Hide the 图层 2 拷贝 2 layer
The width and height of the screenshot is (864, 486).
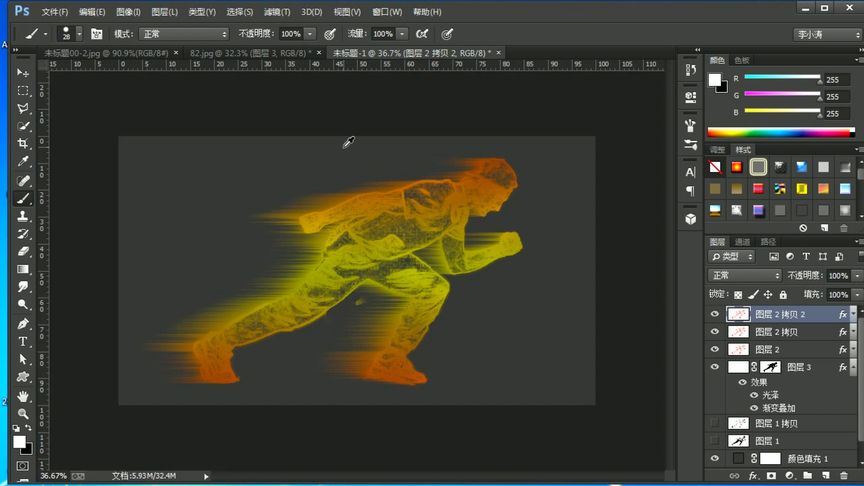pos(714,314)
